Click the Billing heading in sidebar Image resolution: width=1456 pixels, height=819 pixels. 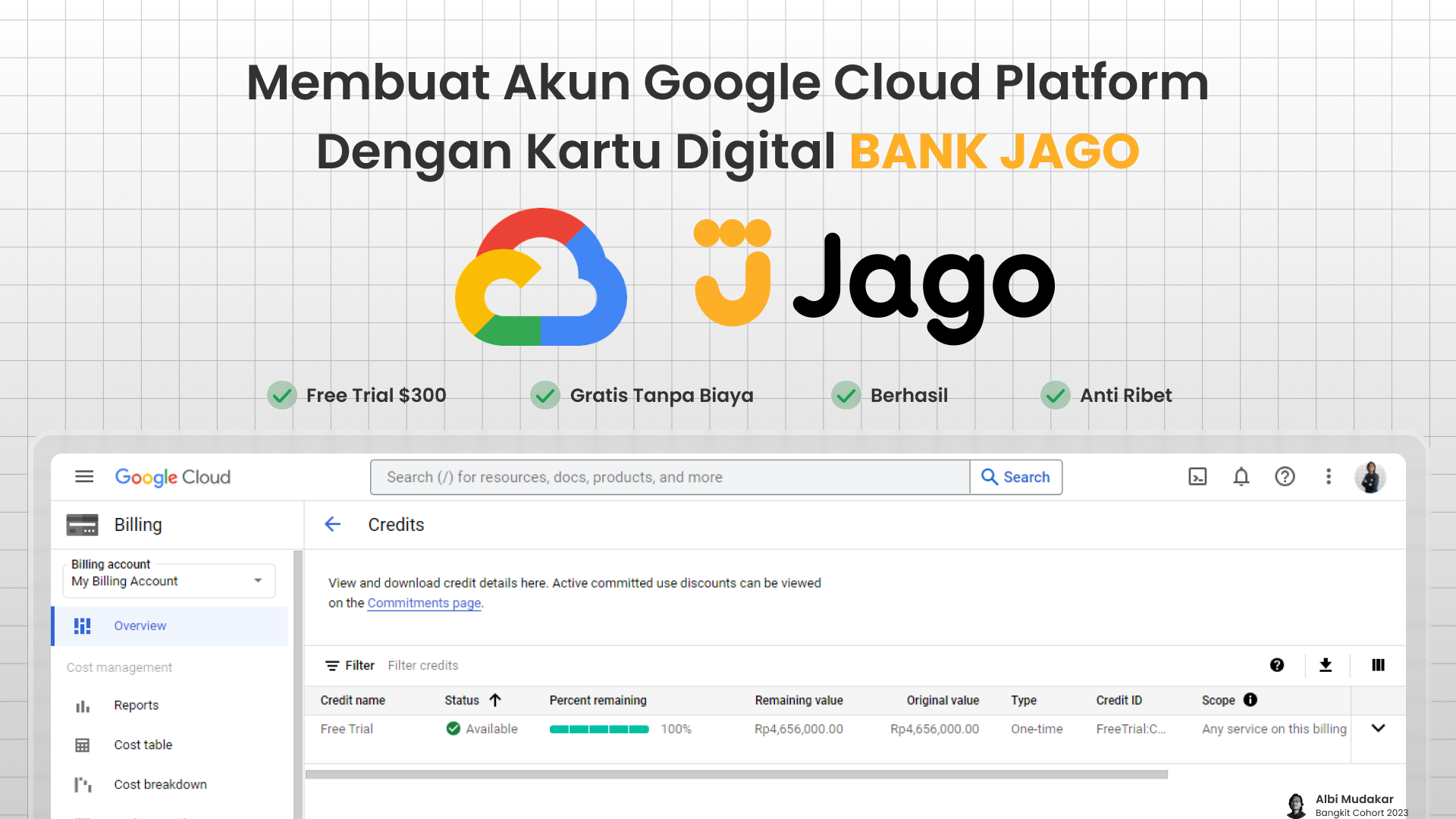pos(138,525)
